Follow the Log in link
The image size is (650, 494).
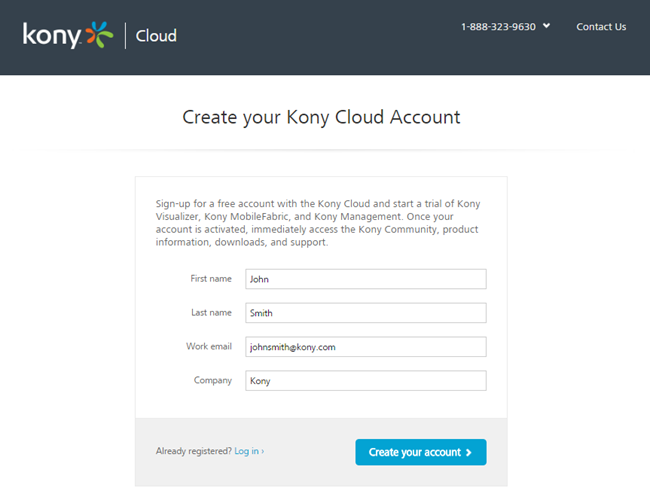247,452
